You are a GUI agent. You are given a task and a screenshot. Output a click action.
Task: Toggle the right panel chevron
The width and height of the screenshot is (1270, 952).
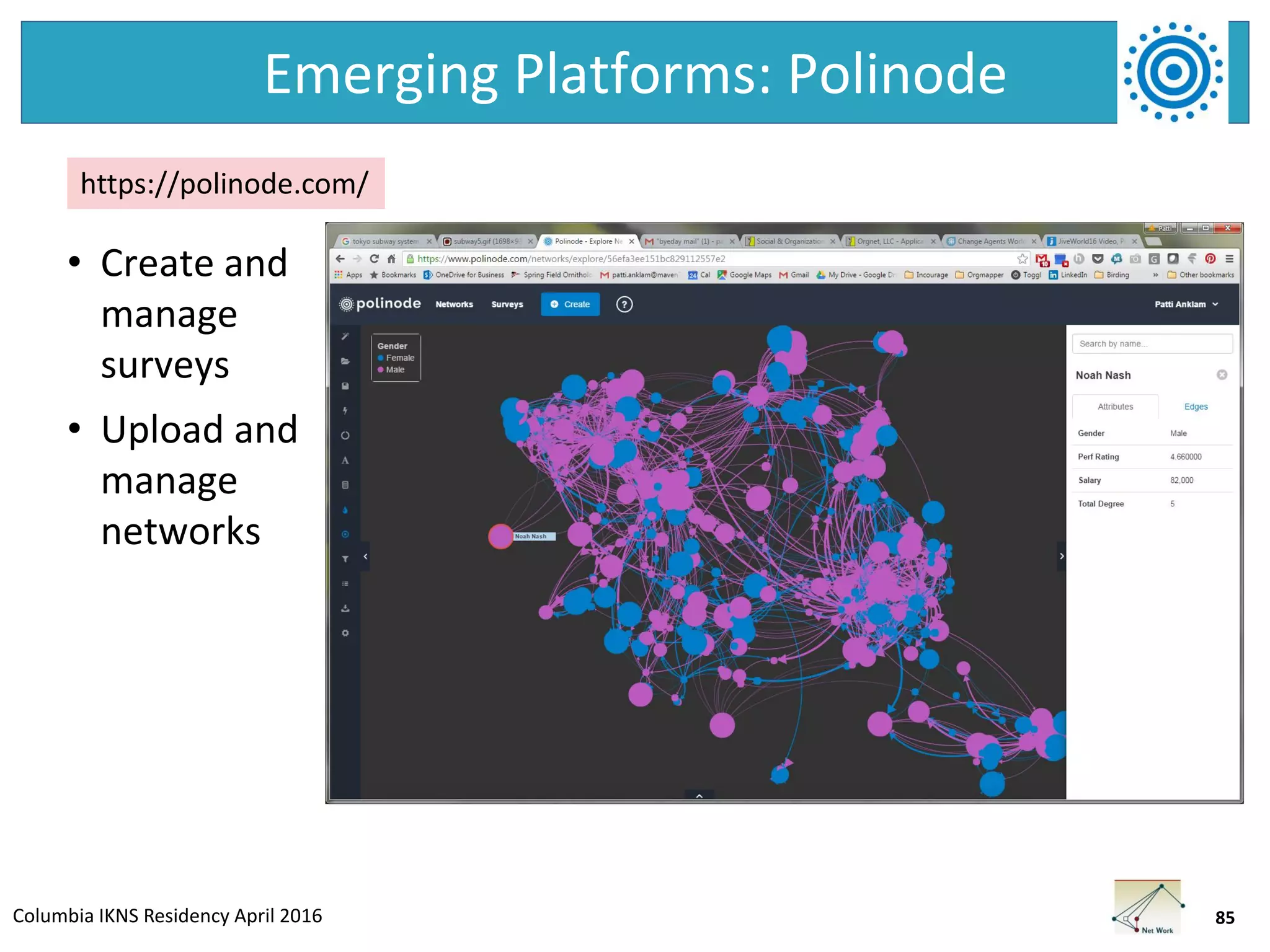point(1062,557)
